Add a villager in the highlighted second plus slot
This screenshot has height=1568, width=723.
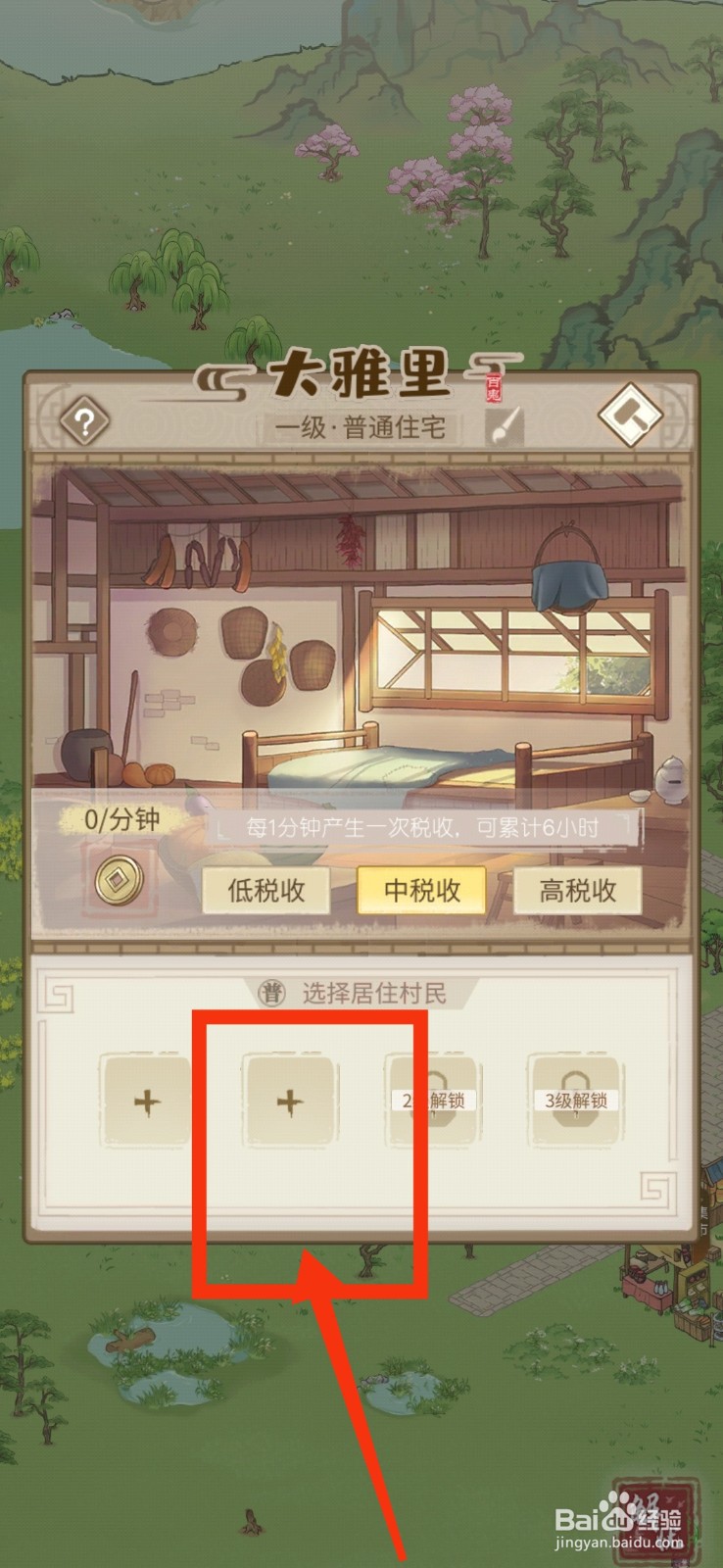[289, 1102]
